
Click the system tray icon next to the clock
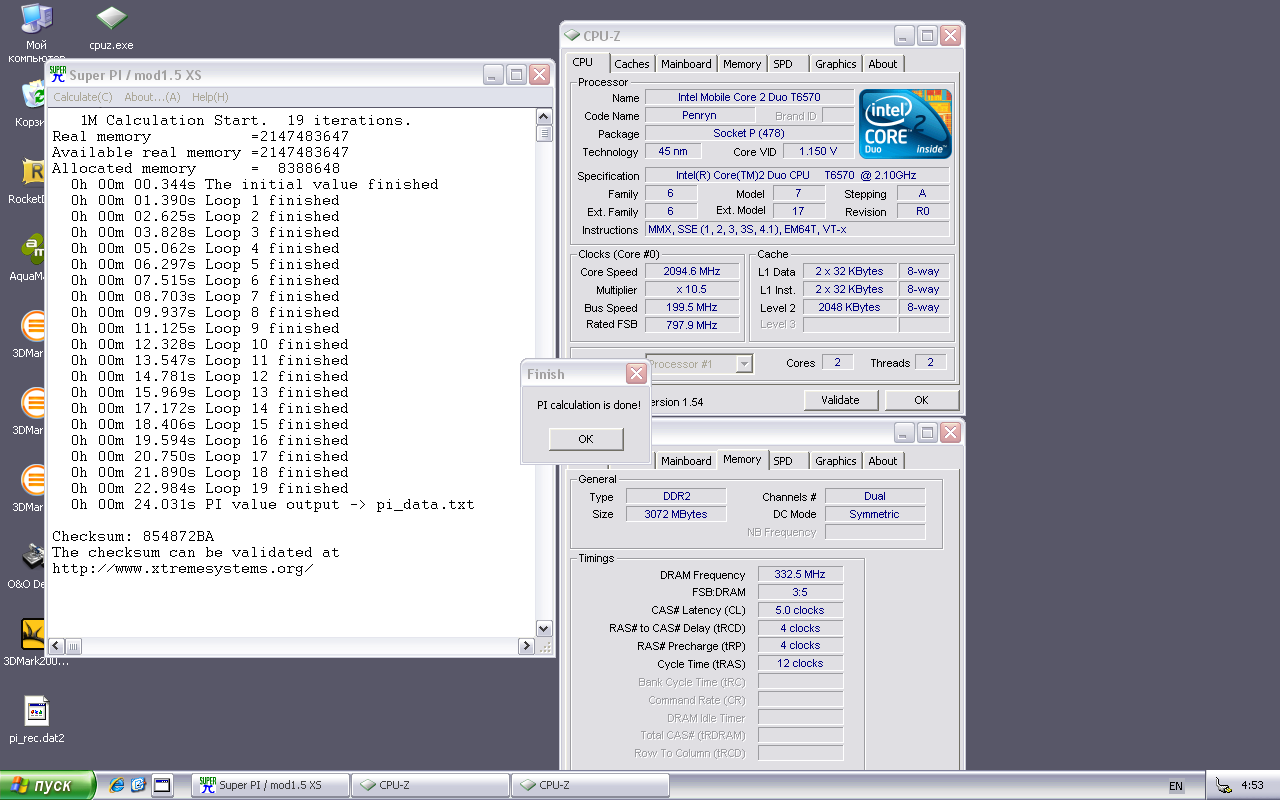point(1224,785)
